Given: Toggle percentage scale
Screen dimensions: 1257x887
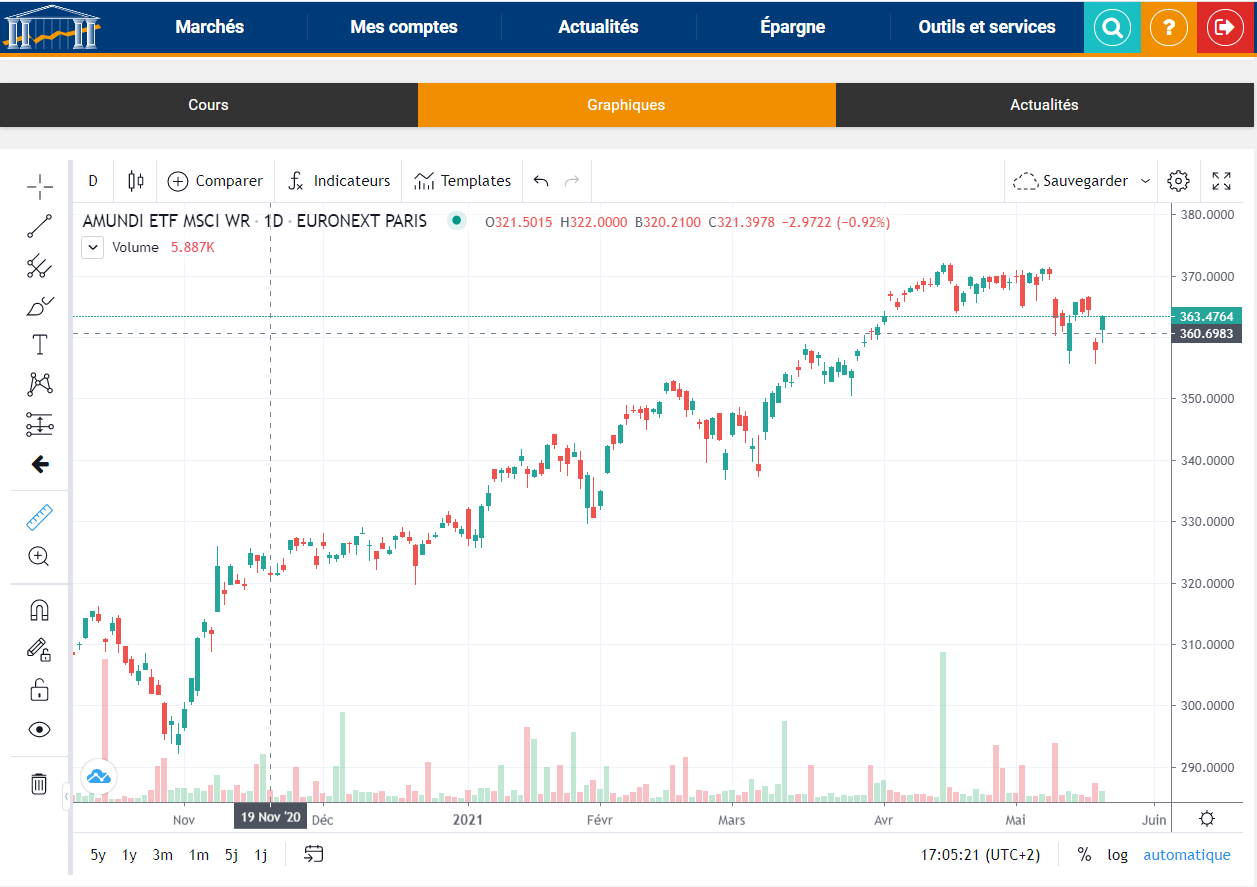Looking at the screenshot, I should 1084,855.
